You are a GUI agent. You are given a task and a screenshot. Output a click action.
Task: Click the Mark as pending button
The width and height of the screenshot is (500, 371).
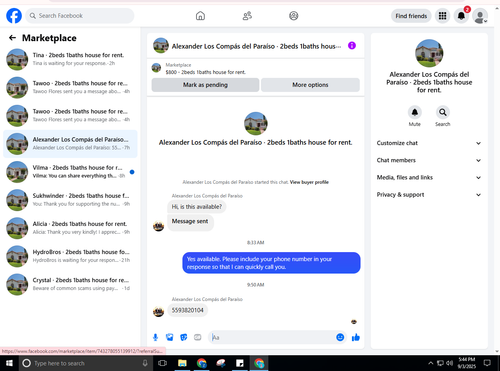[205, 85]
